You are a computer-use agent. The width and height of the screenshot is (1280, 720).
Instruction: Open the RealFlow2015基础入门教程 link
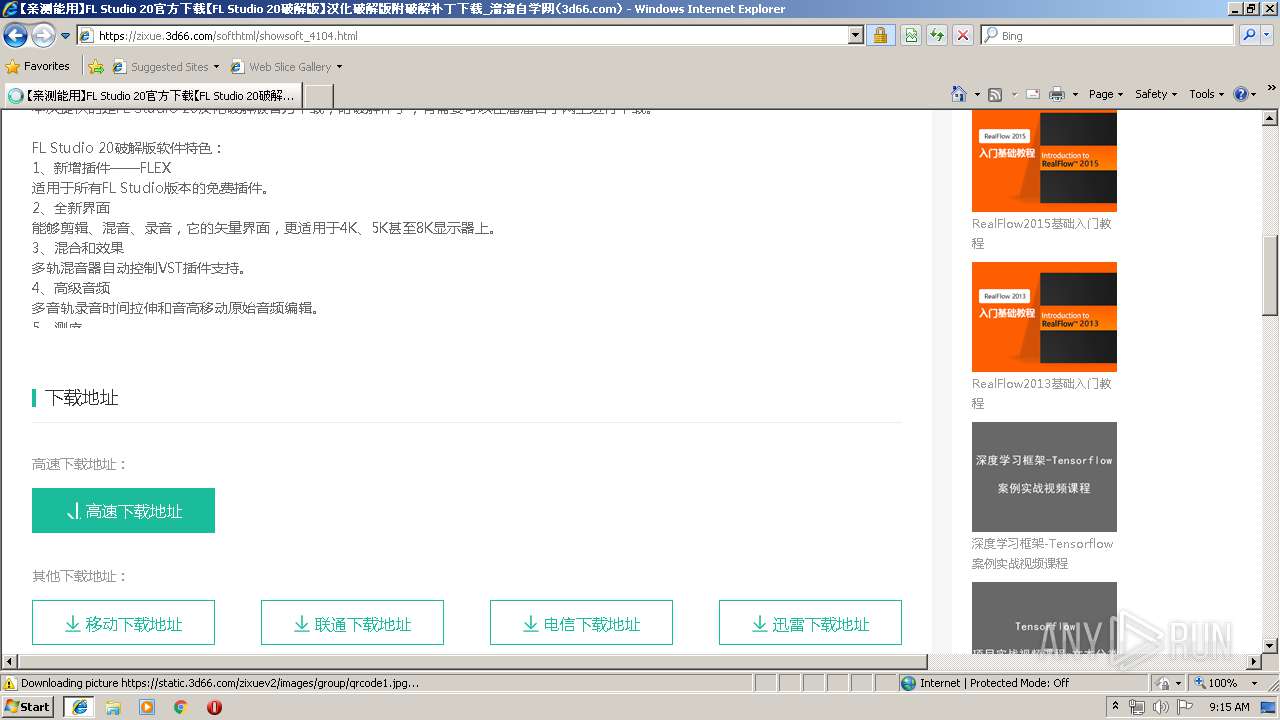pos(1042,233)
